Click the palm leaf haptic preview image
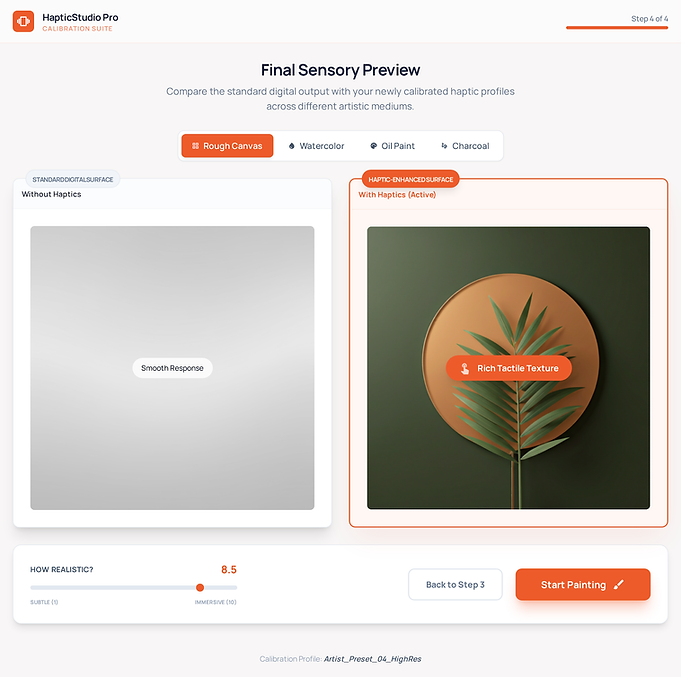Viewport: 681px width, 677px height. coord(509,368)
